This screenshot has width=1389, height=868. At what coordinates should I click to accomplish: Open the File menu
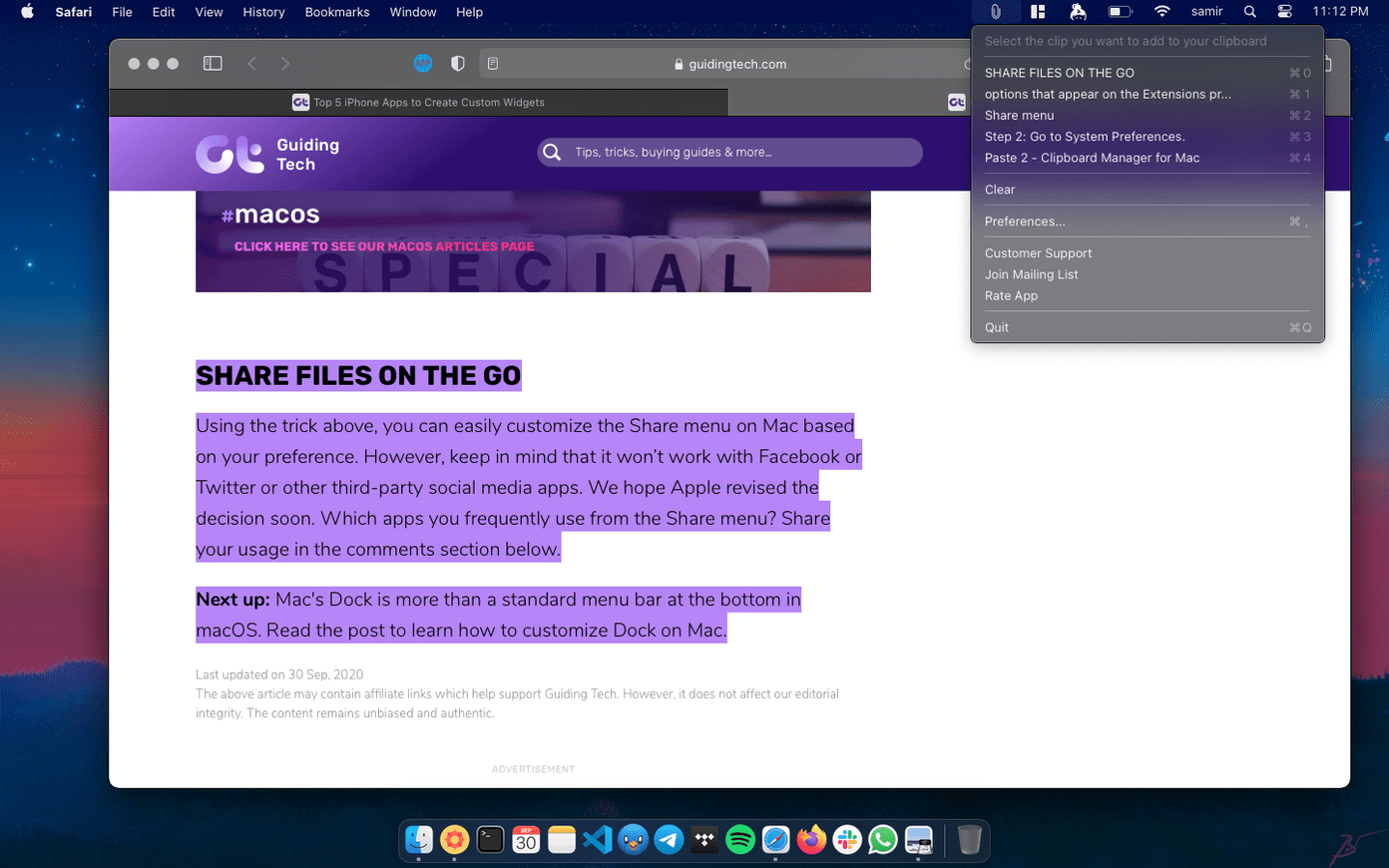[x=122, y=12]
